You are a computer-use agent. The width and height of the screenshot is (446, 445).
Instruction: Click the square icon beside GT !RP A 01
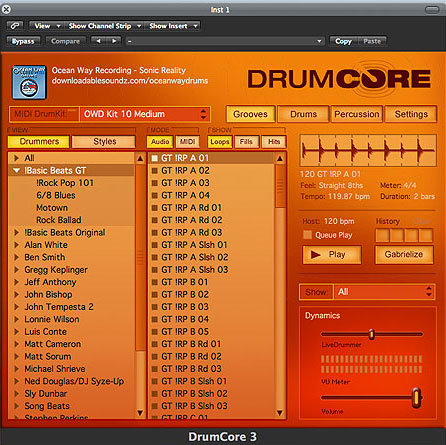click(154, 158)
